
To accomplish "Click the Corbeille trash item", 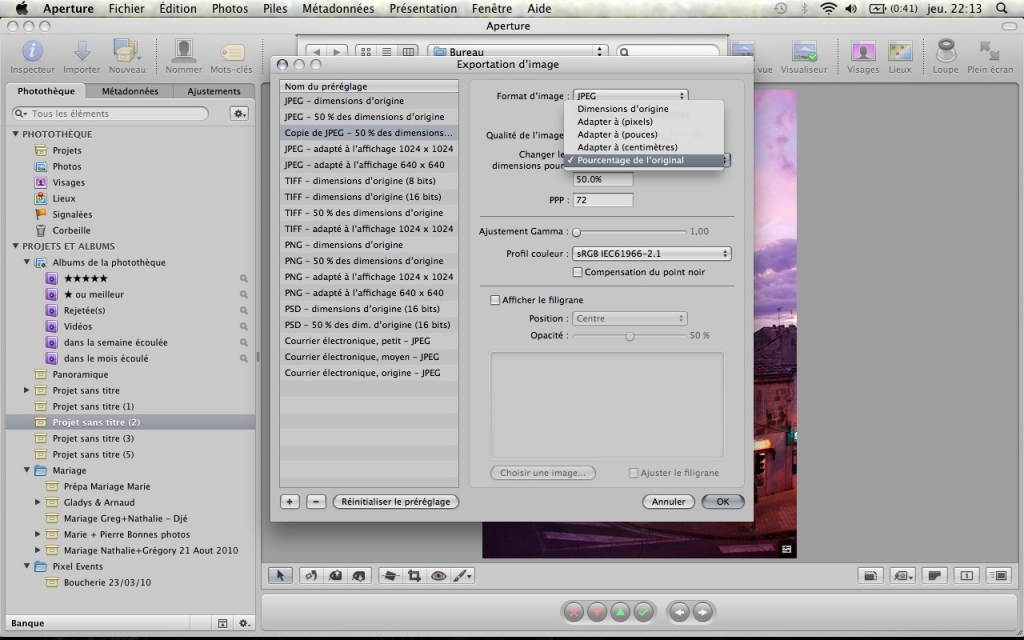I will point(71,231).
